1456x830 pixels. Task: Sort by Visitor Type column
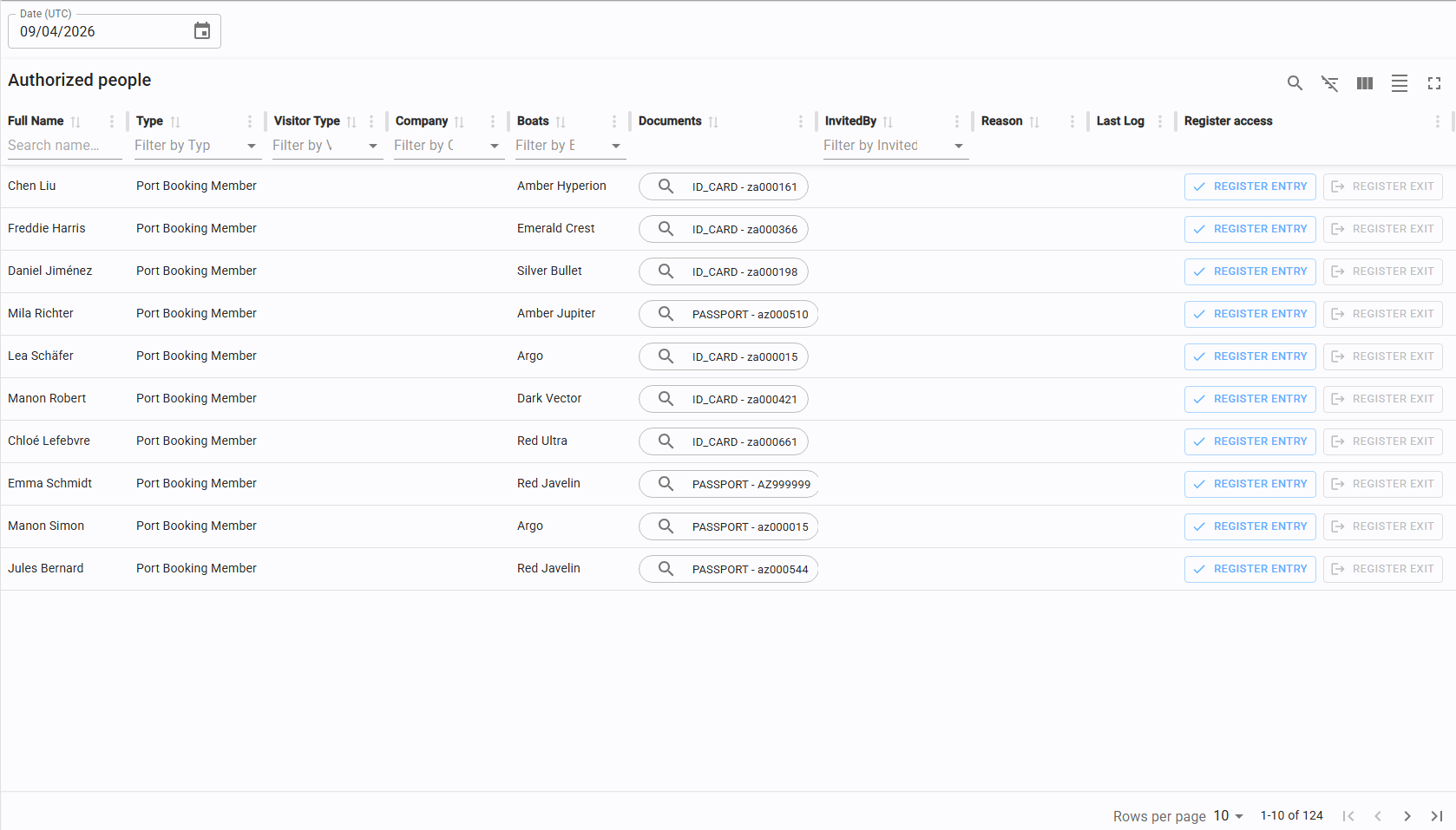pos(351,121)
